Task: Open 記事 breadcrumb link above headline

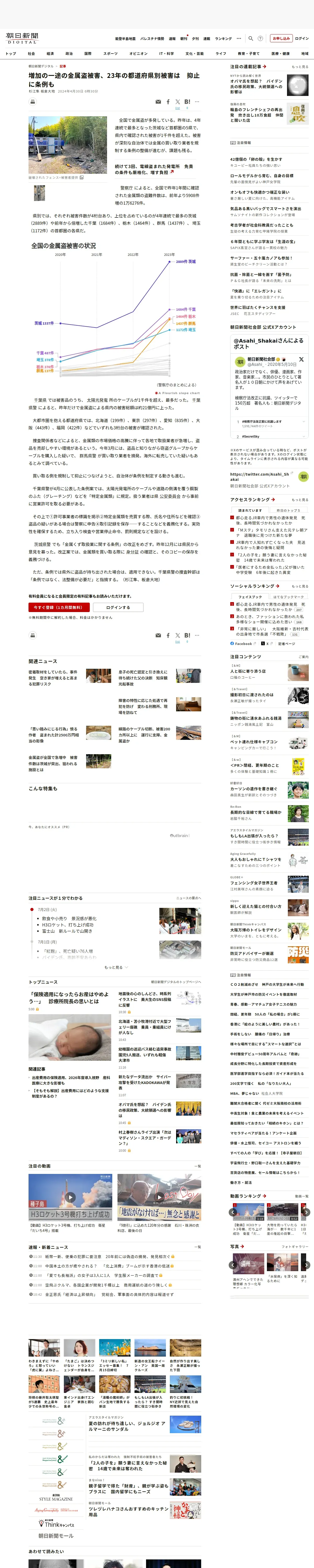Action: [x=63, y=66]
